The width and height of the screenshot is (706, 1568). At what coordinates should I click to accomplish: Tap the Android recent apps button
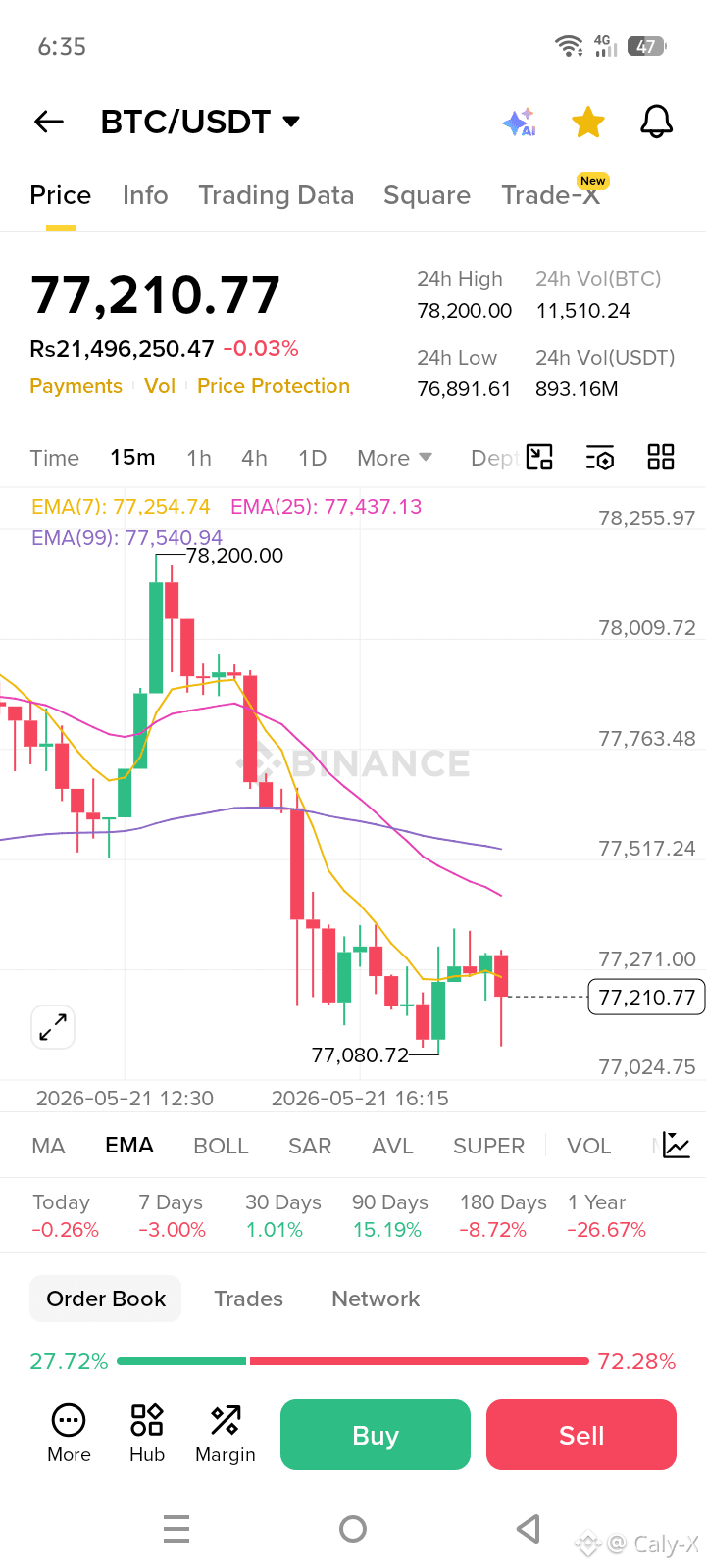coord(176,1529)
